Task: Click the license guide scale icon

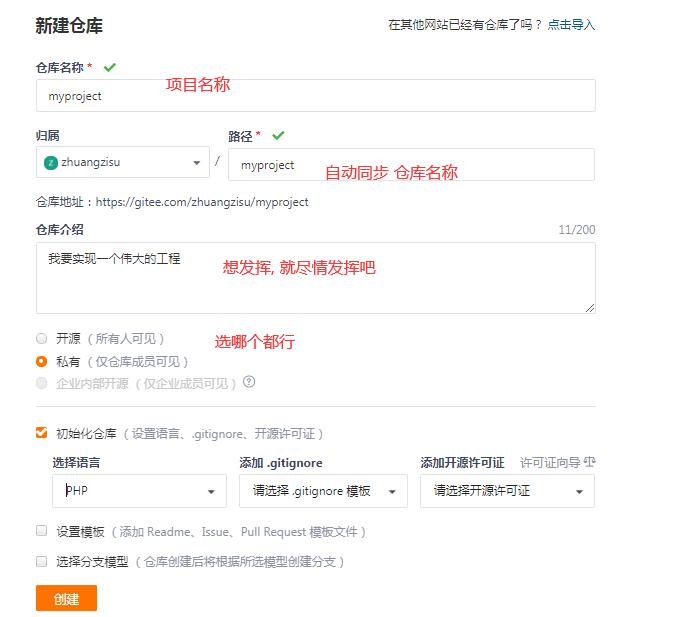Action: coord(589,463)
